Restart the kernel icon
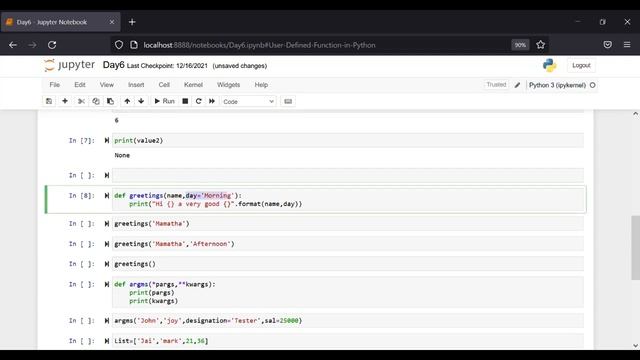640x360 pixels. tap(198, 101)
